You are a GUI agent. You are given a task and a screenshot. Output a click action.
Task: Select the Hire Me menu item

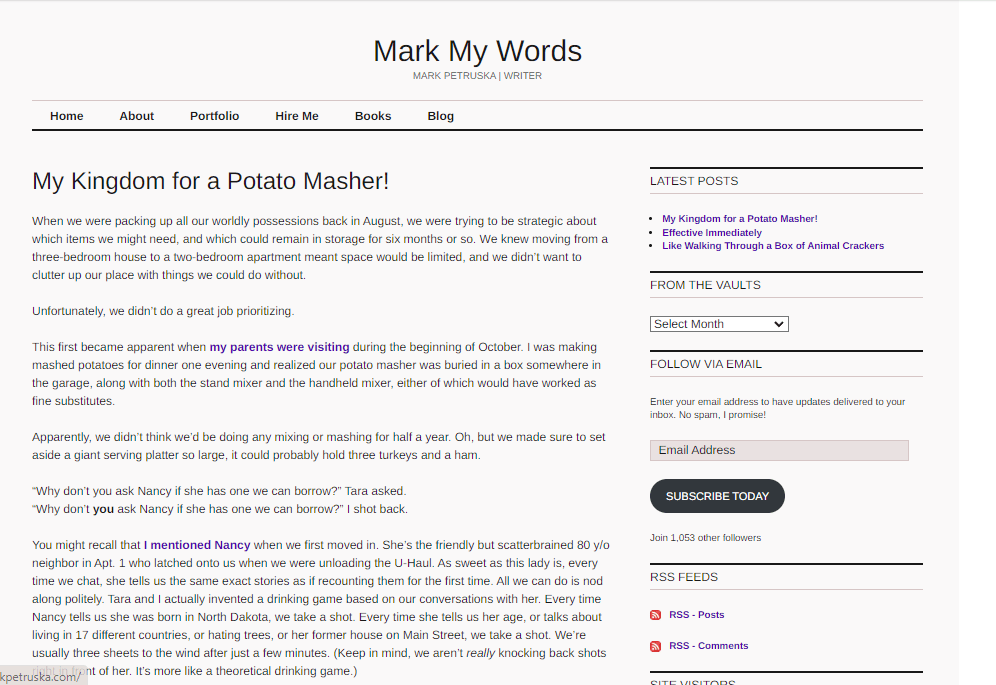tap(297, 116)
